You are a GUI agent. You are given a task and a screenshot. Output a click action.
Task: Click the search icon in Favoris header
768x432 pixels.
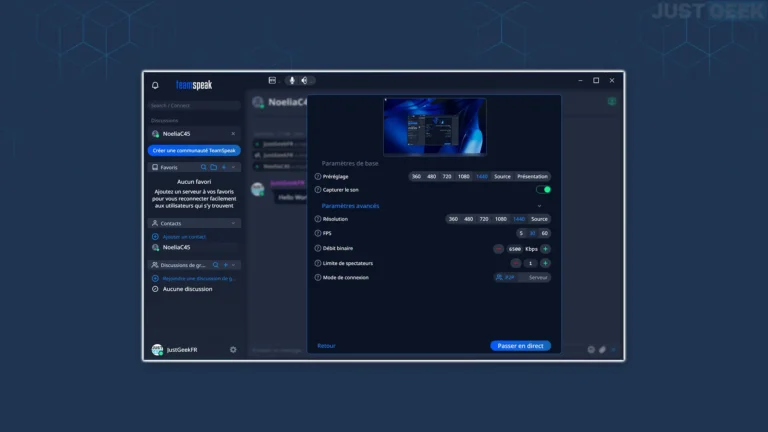tap(203, 167)
